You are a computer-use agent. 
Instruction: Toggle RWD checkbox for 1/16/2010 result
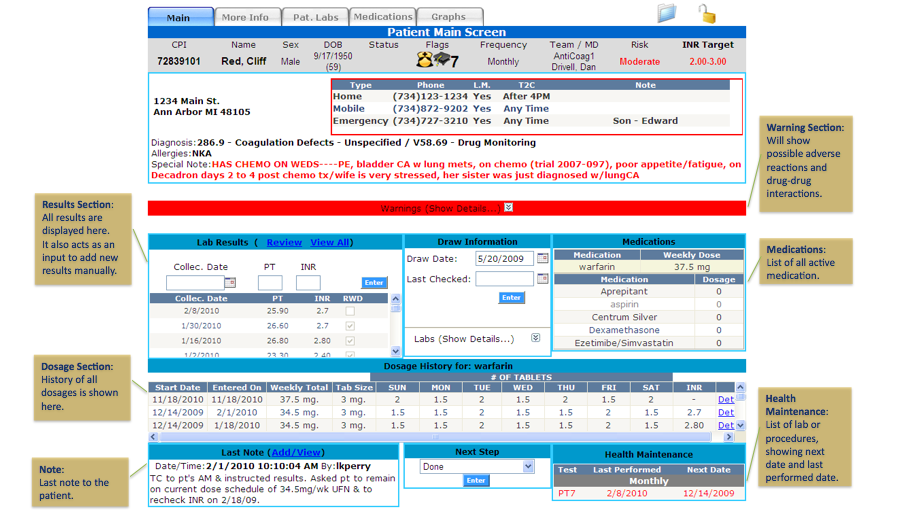350,341
